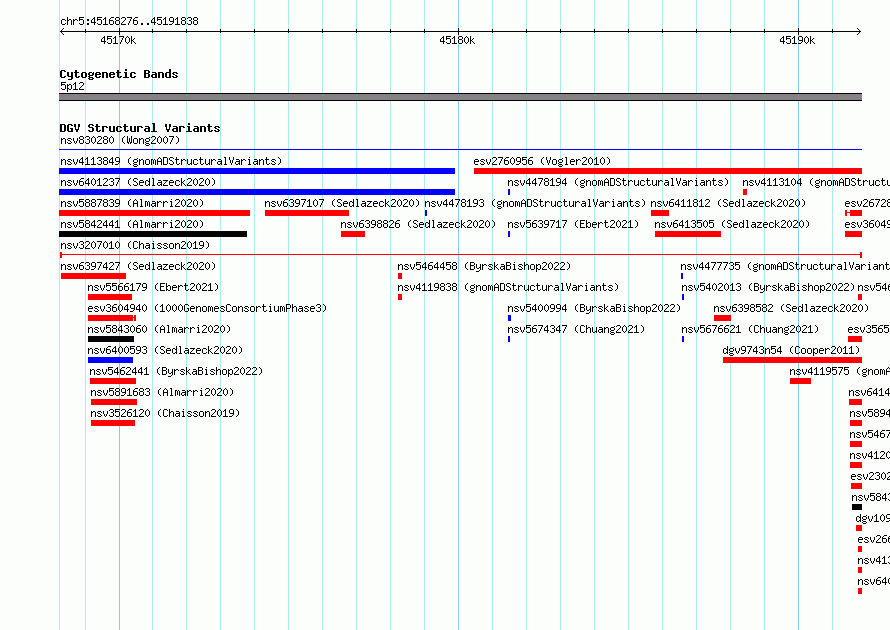Select the nsv4113849 gnomADStructuralVariants label
This screenshot has height=630, width=890.
[171, 161]
